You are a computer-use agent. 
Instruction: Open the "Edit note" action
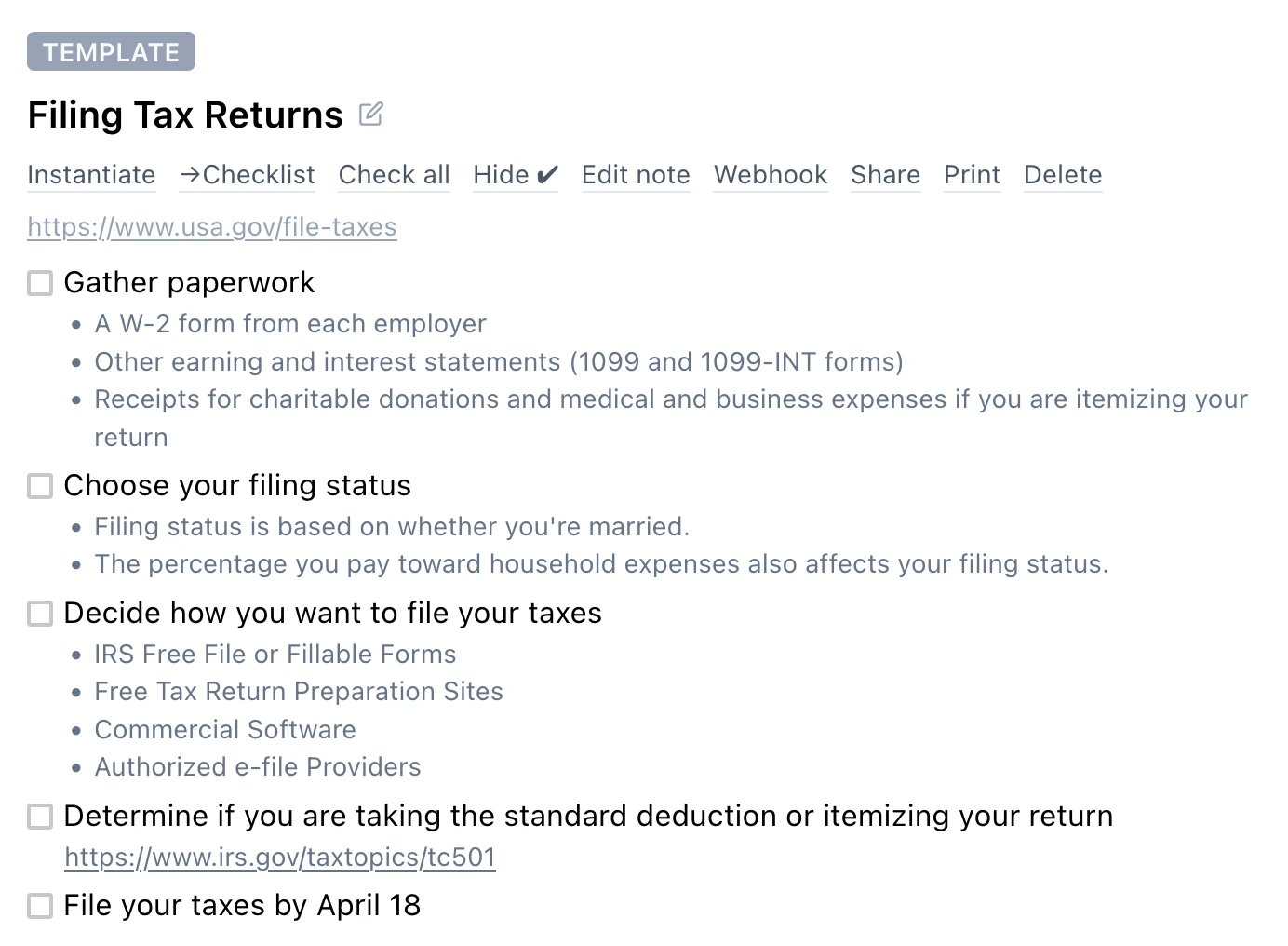tap(636, 175)
